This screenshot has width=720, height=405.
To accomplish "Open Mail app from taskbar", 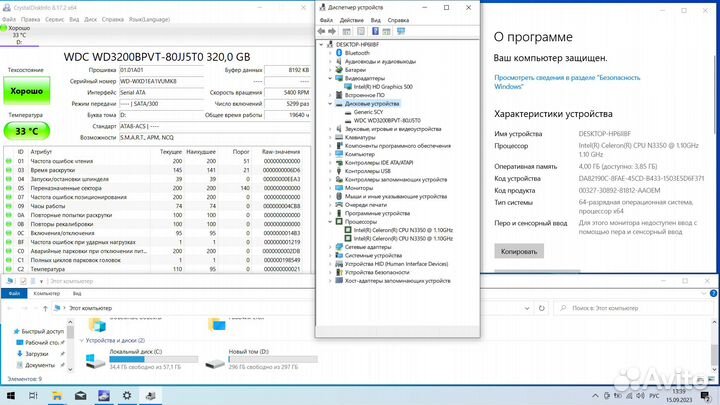I will (x=80, y=395).
